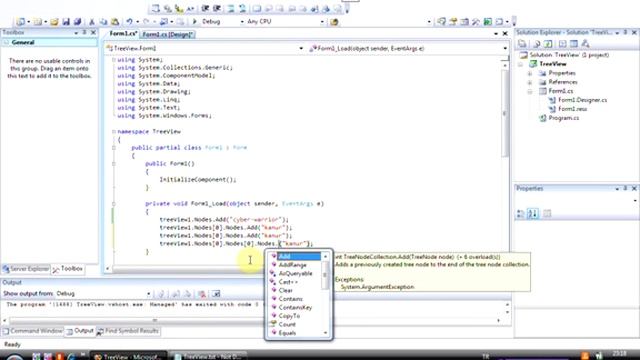640x360 pixels.
Task: Collapse the namespace TreeView code region
Action: pyautogui.click(x=114, y=131)
